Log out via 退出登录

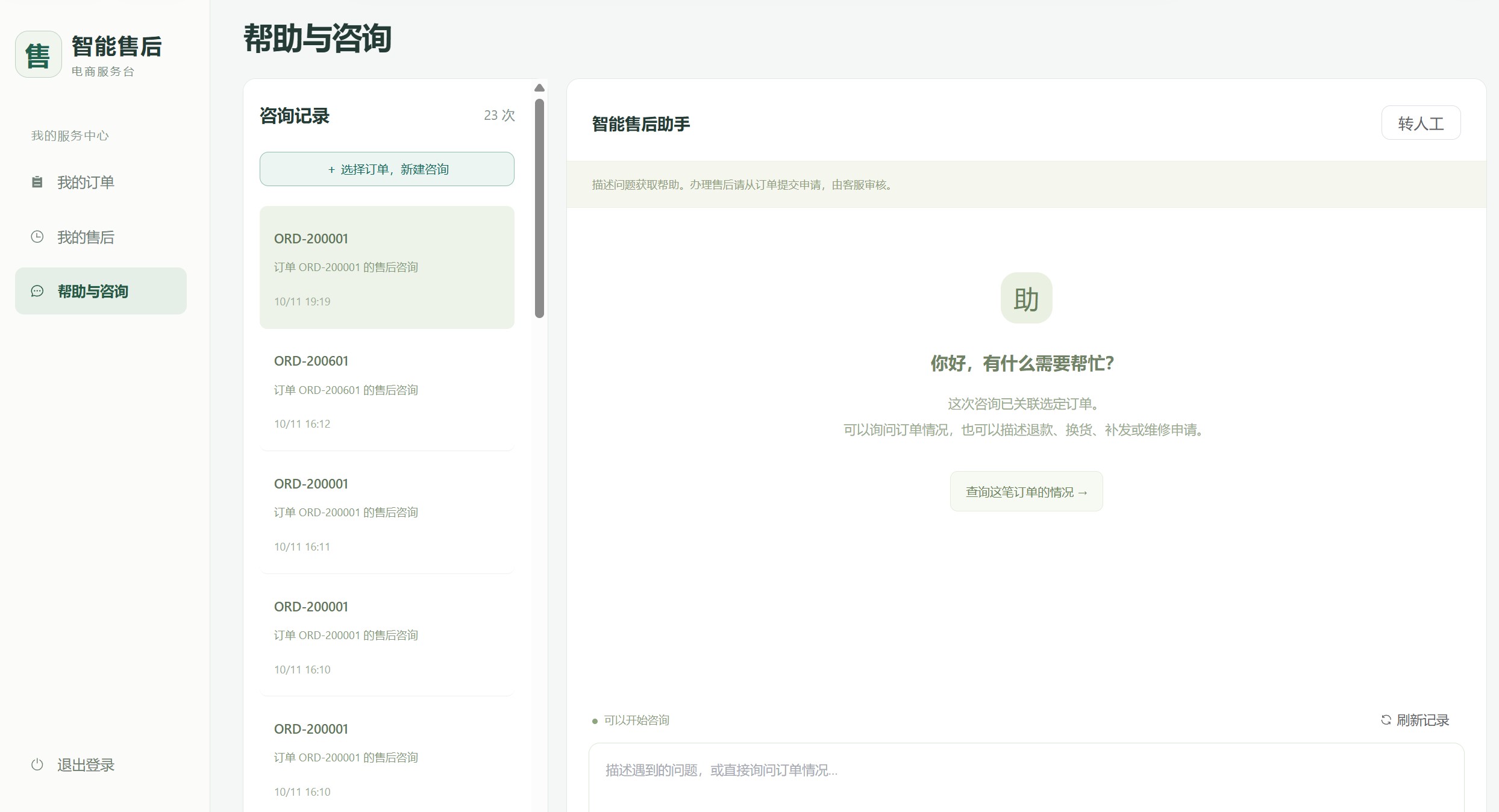[101, 764]
